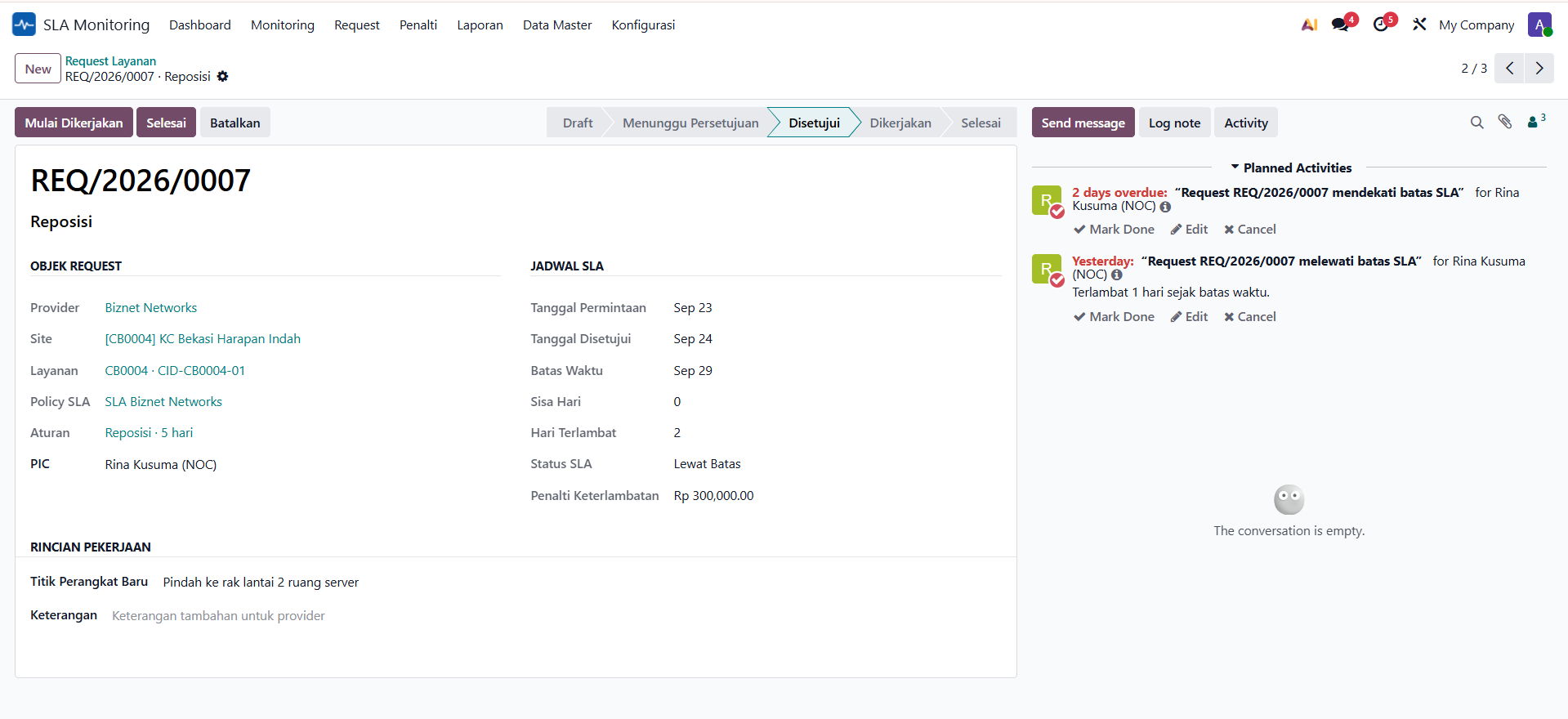The height and width of the screenshot is (719, 1568).
Task: Open the Laporan menu
Action: (480, 25)
